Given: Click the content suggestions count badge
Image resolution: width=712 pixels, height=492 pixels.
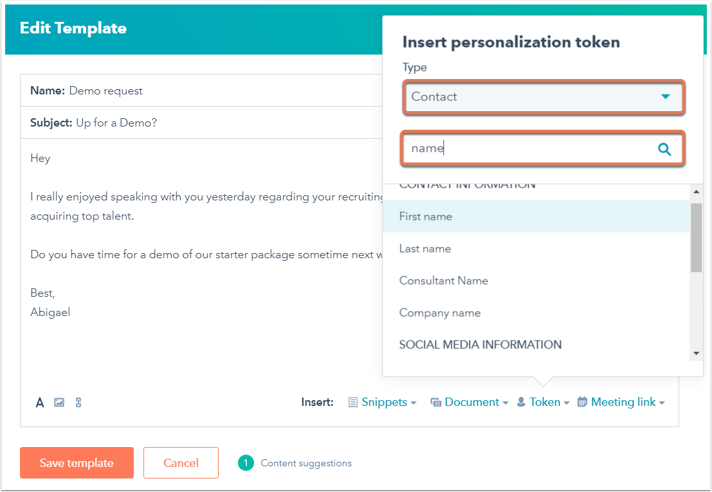Looking at the screenshot, I should pyautogui.click(x=246, y=463).
